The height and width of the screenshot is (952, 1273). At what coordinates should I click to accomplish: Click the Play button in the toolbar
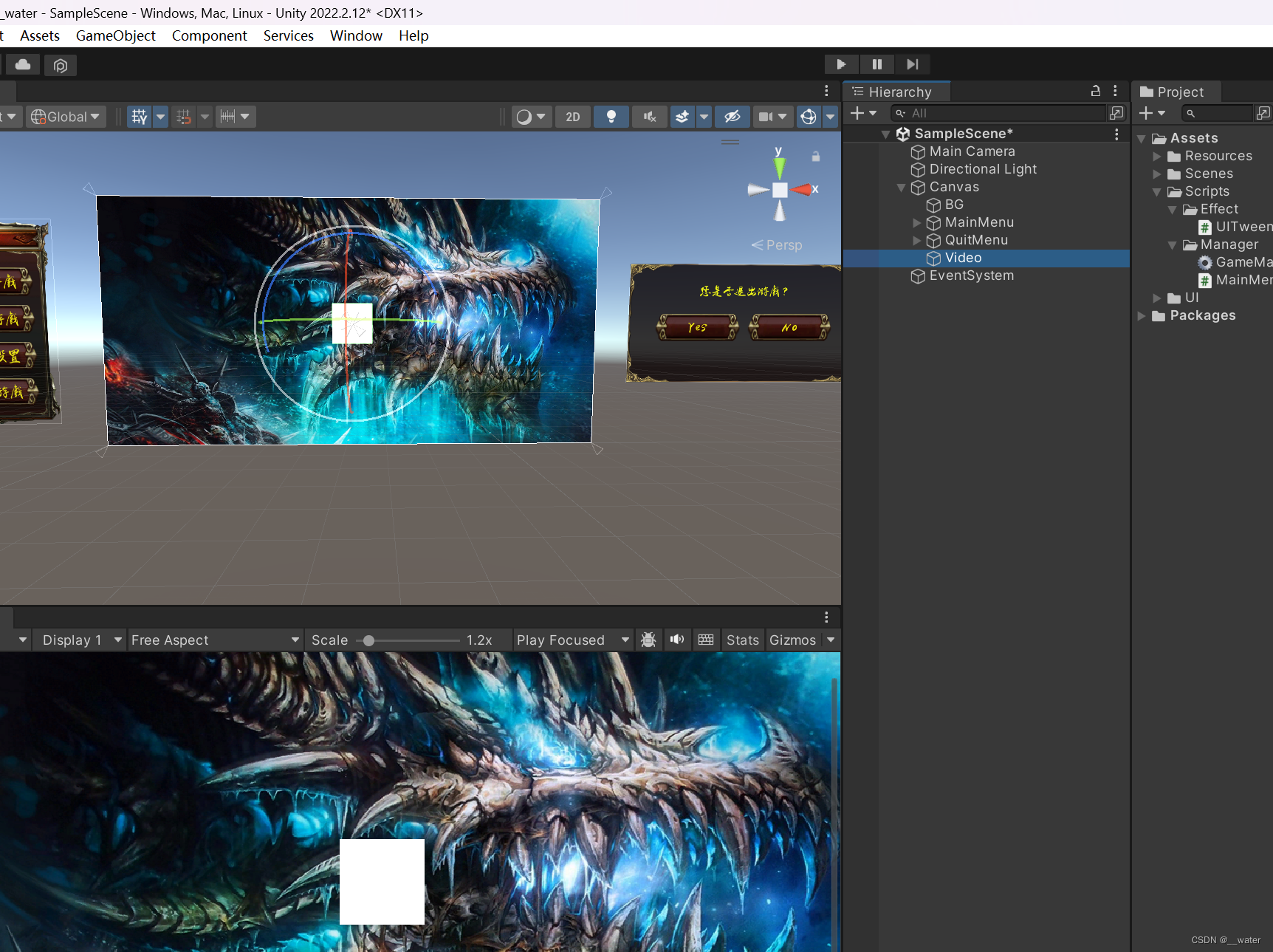[x=841, y=64]
